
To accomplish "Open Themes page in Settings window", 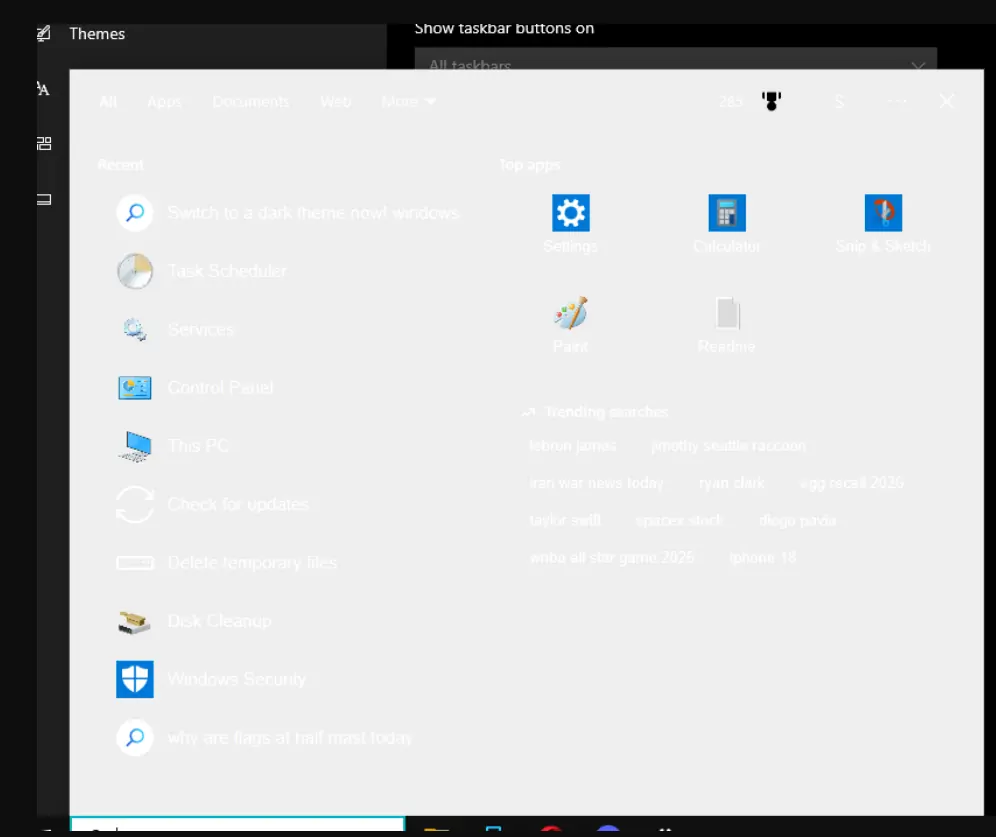I will point(97,34).
